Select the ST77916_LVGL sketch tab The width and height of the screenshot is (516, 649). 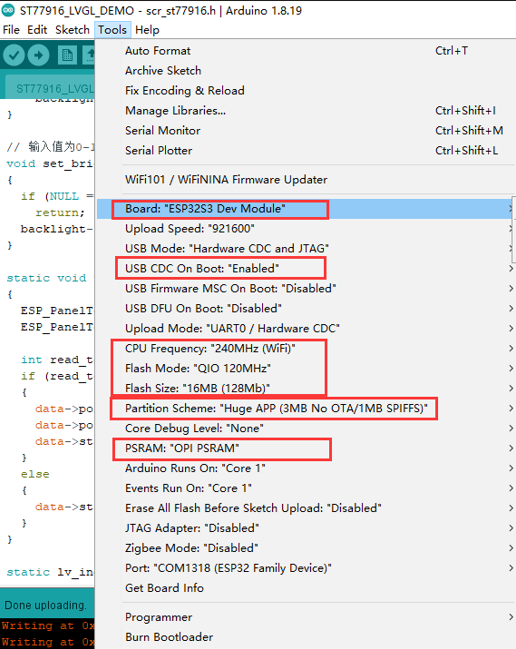point(53,89)
